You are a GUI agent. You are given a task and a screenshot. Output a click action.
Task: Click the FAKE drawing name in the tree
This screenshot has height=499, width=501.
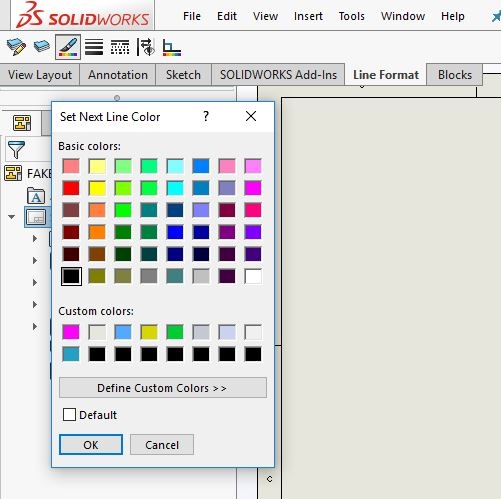(x=39, y=173)
